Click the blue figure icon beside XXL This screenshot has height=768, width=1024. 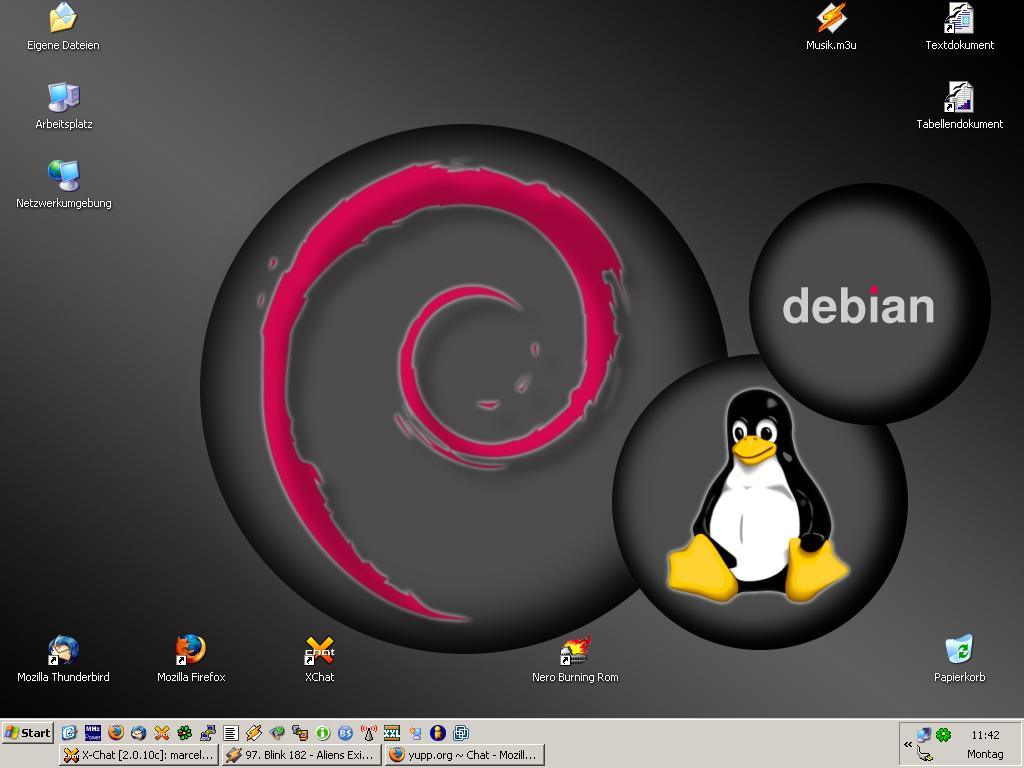pyautogui.click(x=415, y=733)
